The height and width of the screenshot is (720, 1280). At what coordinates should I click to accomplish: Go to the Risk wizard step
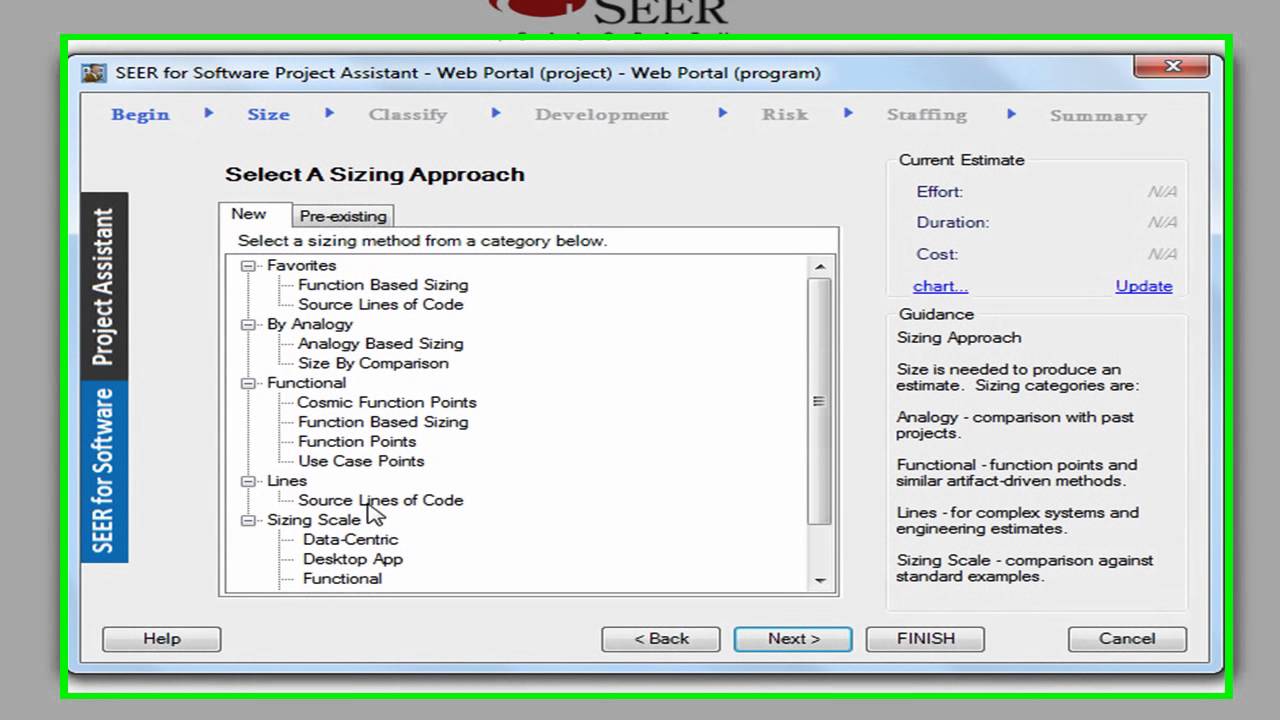click(784, 114)
